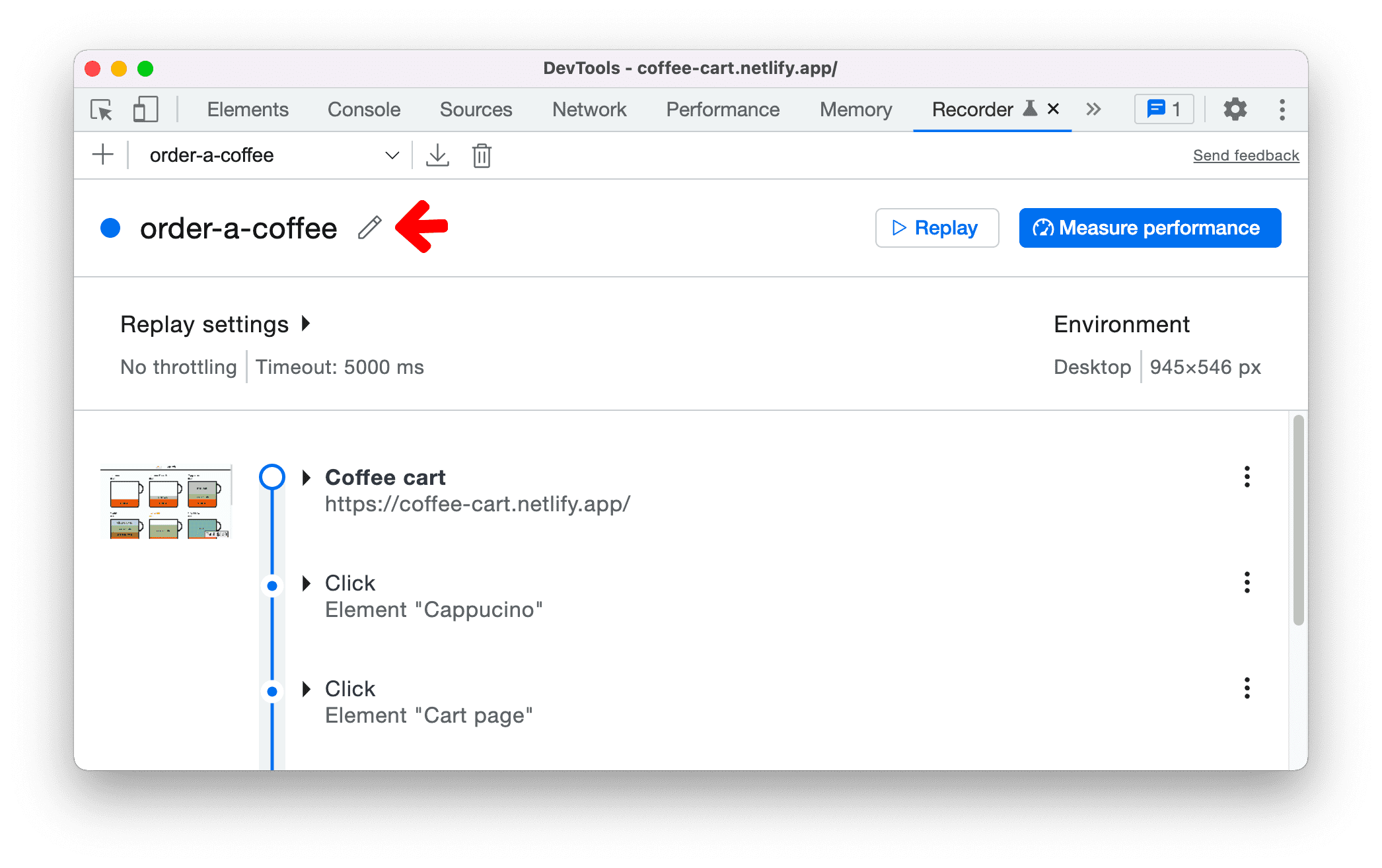Click the delete recording icon
The width and height of the screenshot is (1382, 868).
[x=481, y=155]
